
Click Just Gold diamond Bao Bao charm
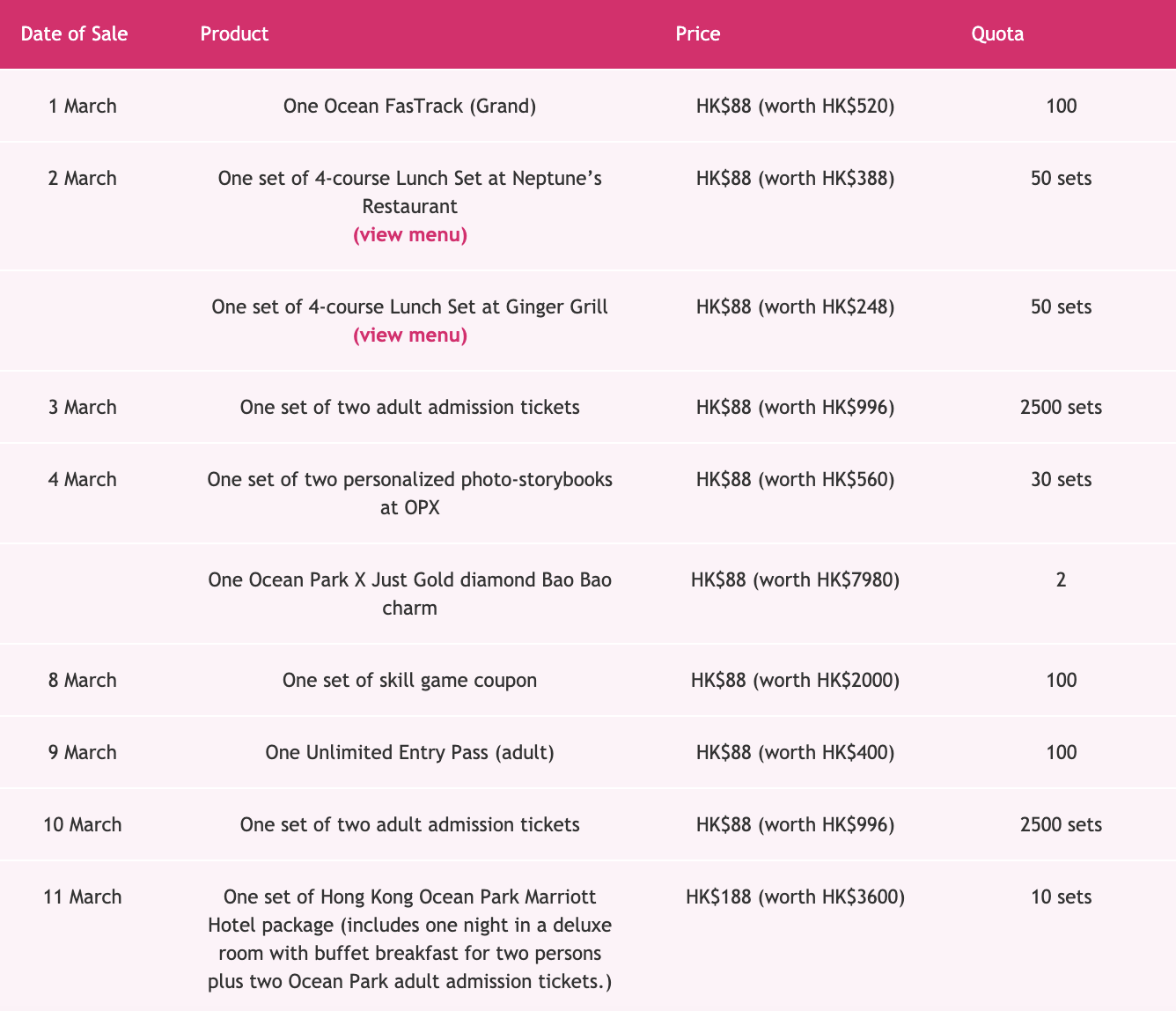tap(410, 594)
